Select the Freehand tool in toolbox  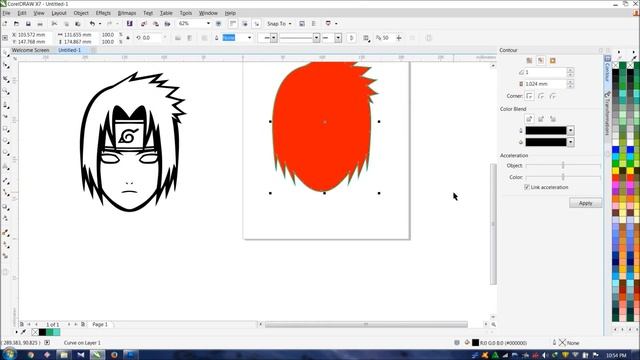(6, 105)
